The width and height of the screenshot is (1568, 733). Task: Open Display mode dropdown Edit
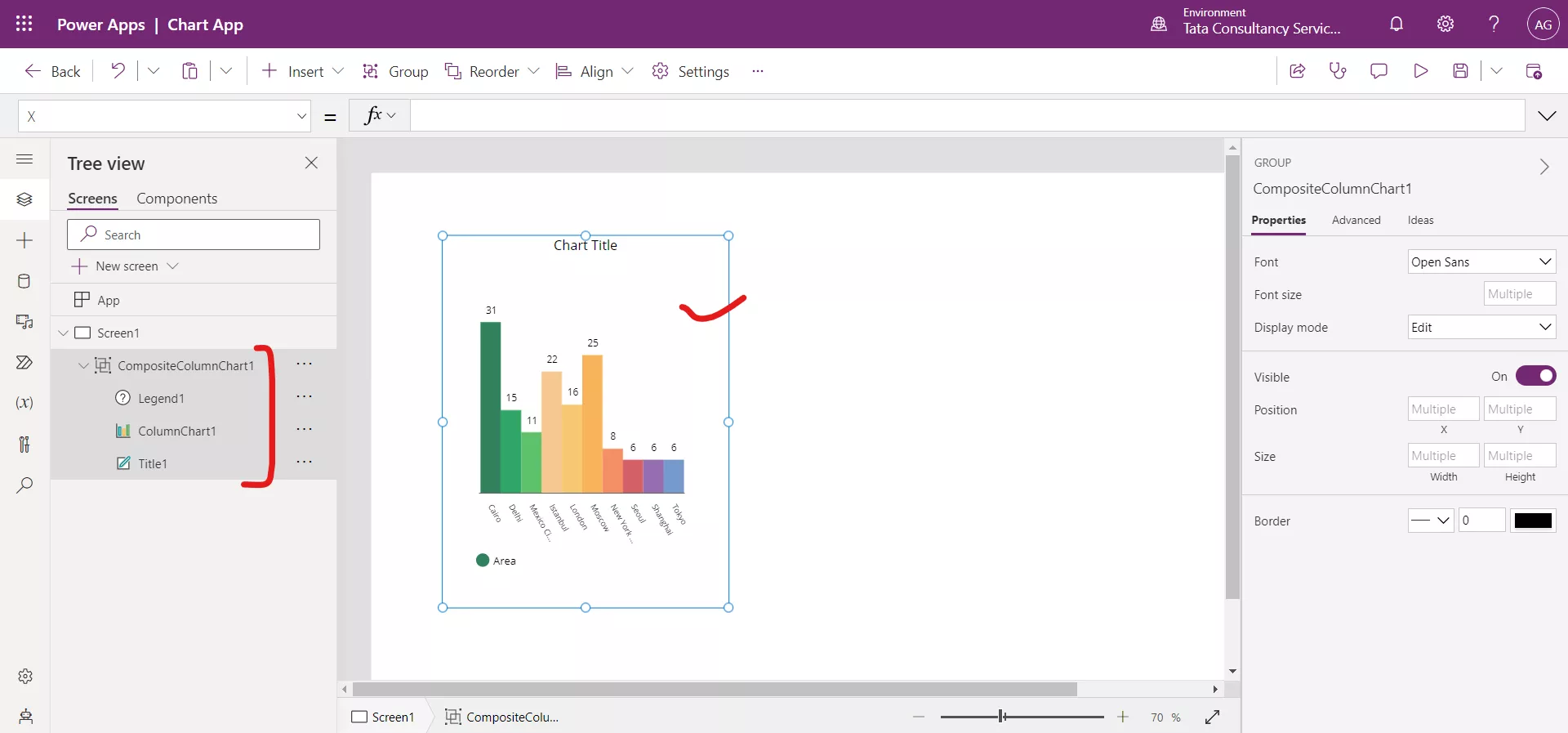[1481, 327]
